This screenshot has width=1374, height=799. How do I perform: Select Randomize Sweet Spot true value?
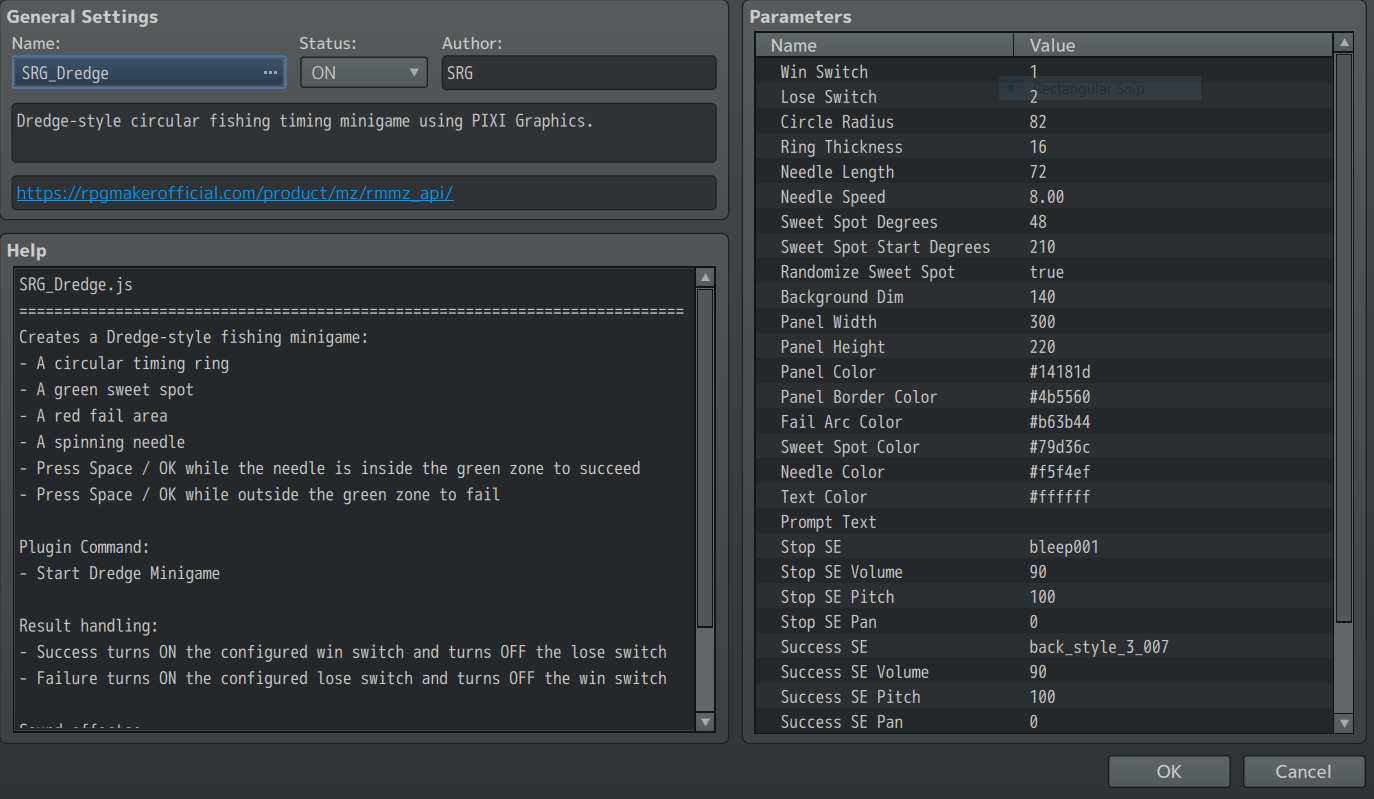tap(1046, 272)
